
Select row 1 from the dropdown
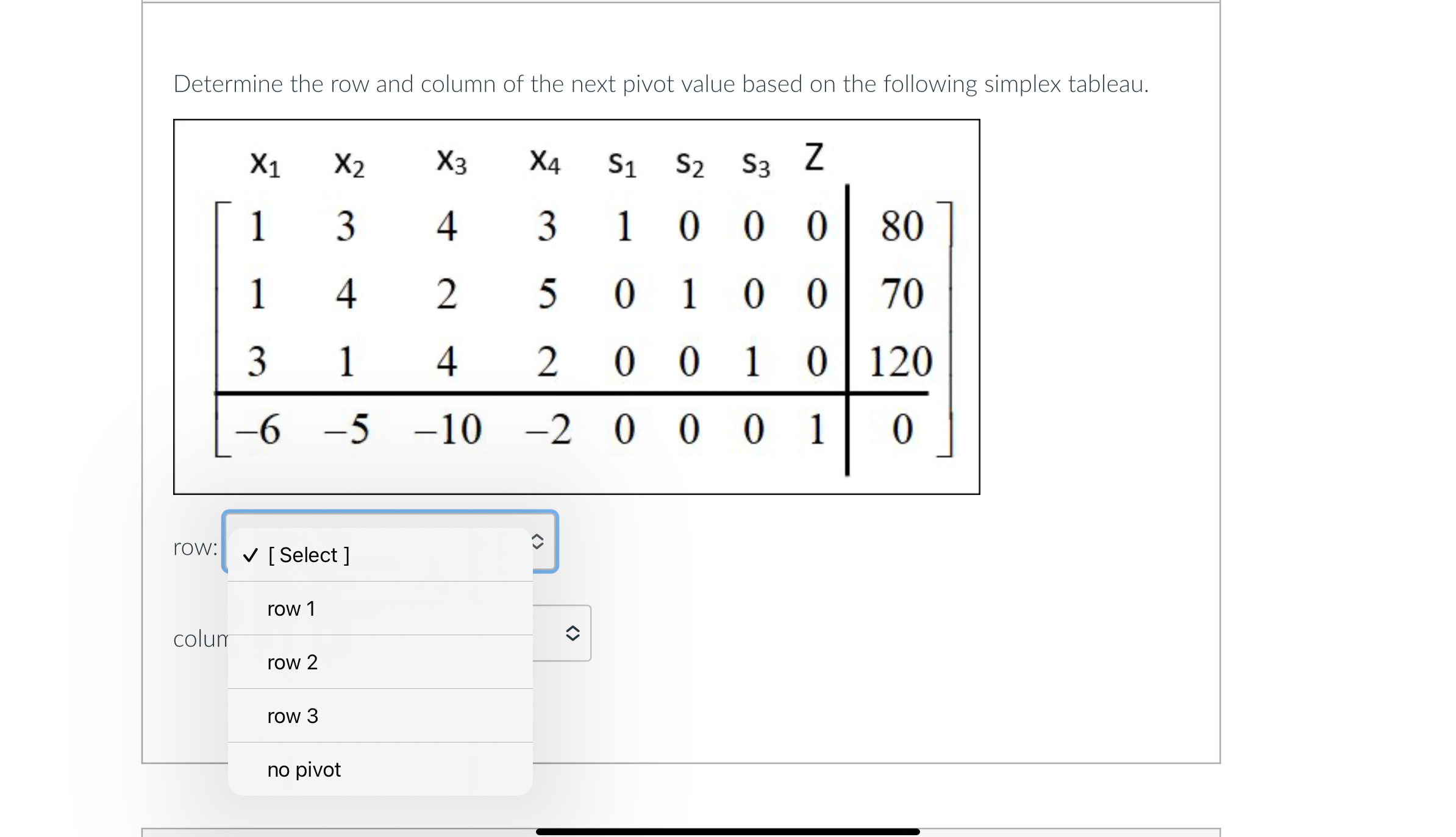pyautogui.click(x=291, y=608)
